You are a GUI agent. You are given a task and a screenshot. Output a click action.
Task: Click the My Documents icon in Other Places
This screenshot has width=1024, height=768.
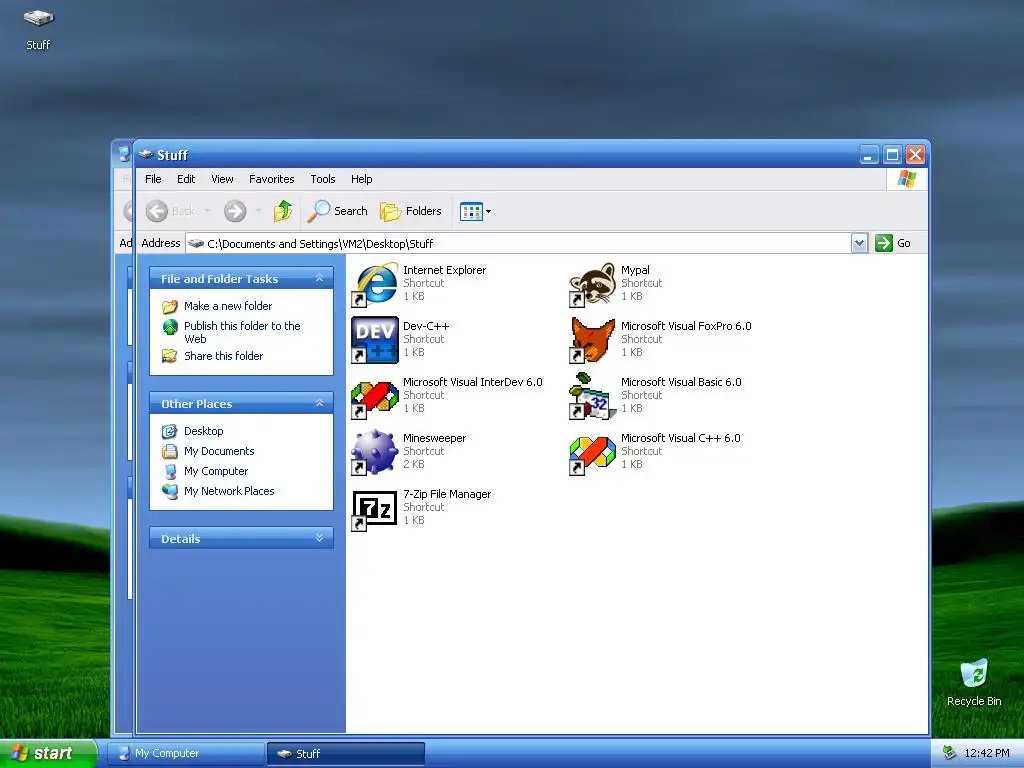170,451
